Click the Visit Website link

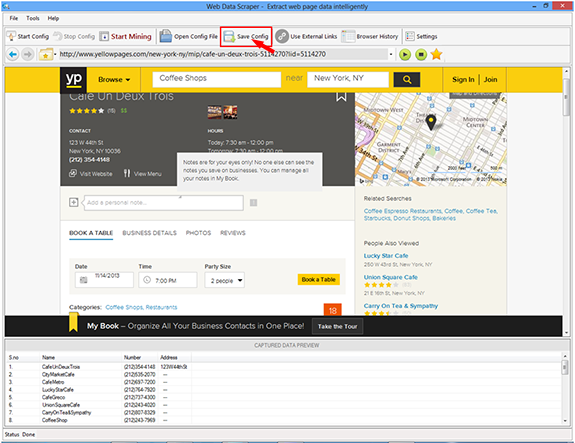pyautogui.click(x=91, y=173)
